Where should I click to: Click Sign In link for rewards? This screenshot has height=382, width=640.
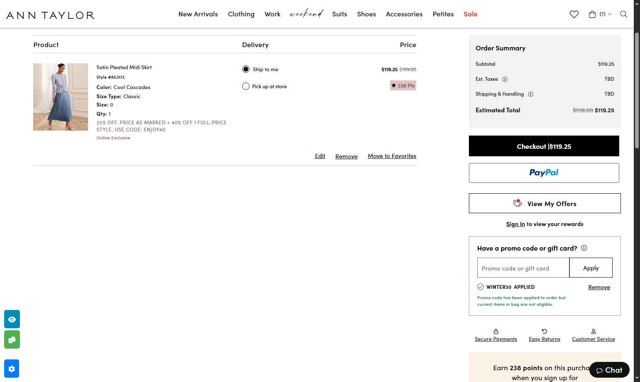point(516,224)
